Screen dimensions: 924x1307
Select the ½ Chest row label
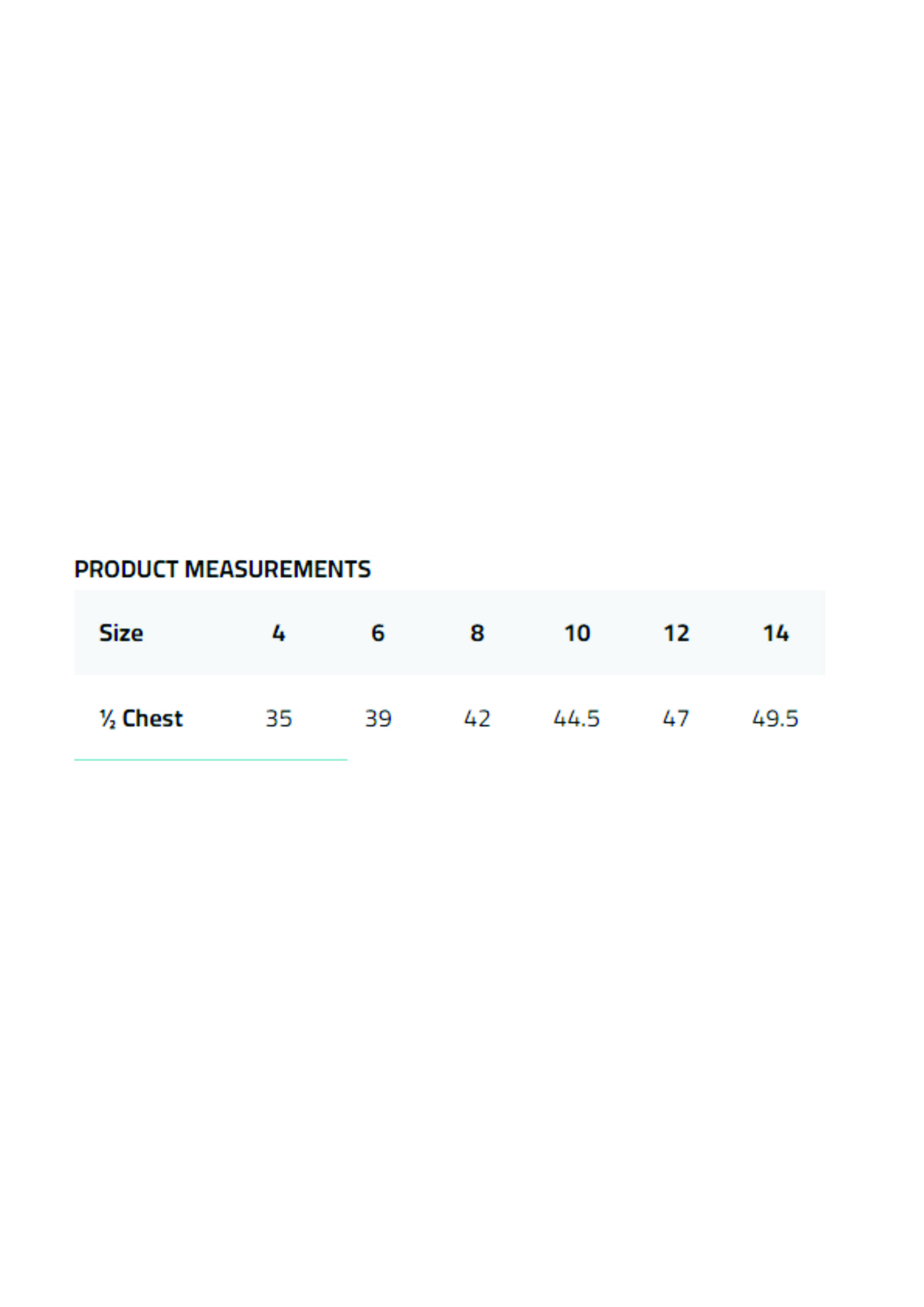click(x=140, y=718)
